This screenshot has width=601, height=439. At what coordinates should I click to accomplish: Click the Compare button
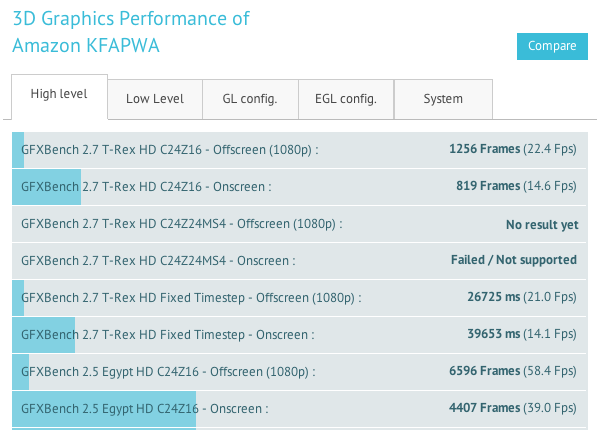point(551,46)
